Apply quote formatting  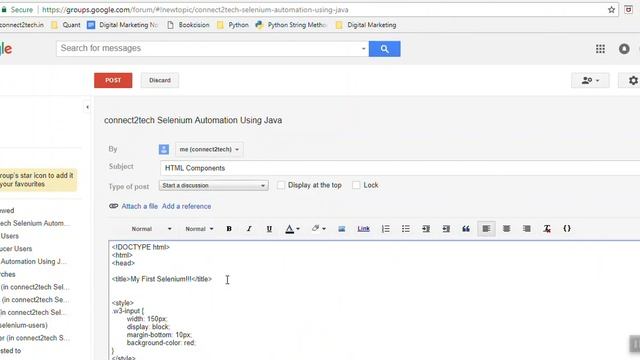coord(466,229)
